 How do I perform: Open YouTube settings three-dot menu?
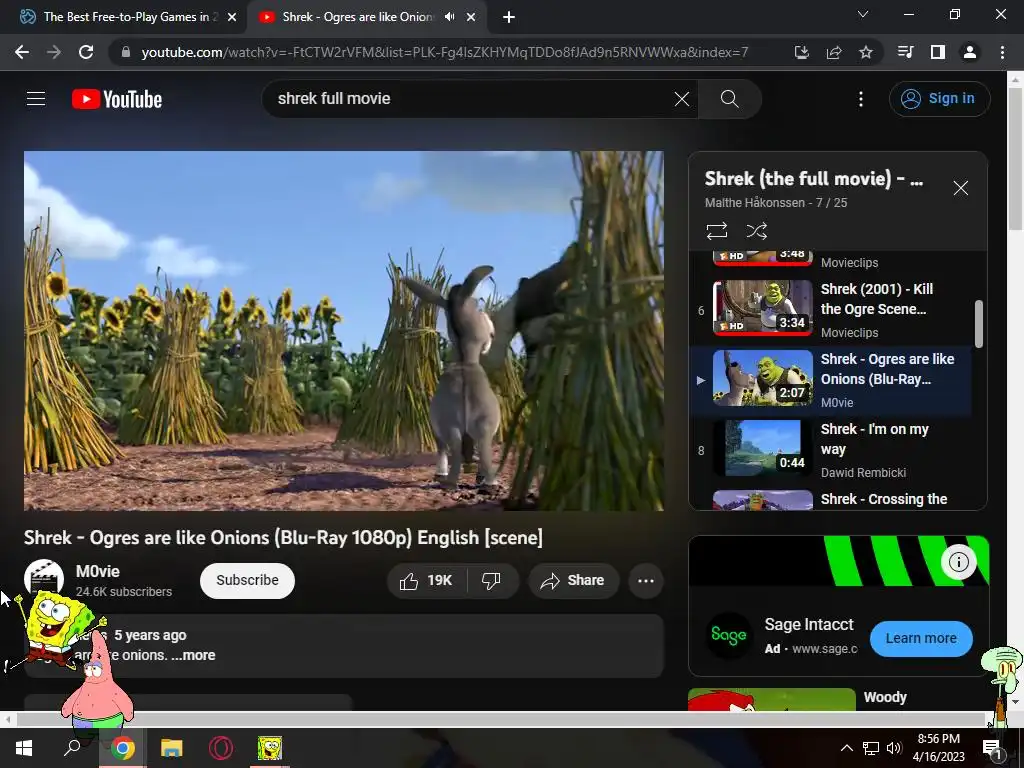[861, 99]
